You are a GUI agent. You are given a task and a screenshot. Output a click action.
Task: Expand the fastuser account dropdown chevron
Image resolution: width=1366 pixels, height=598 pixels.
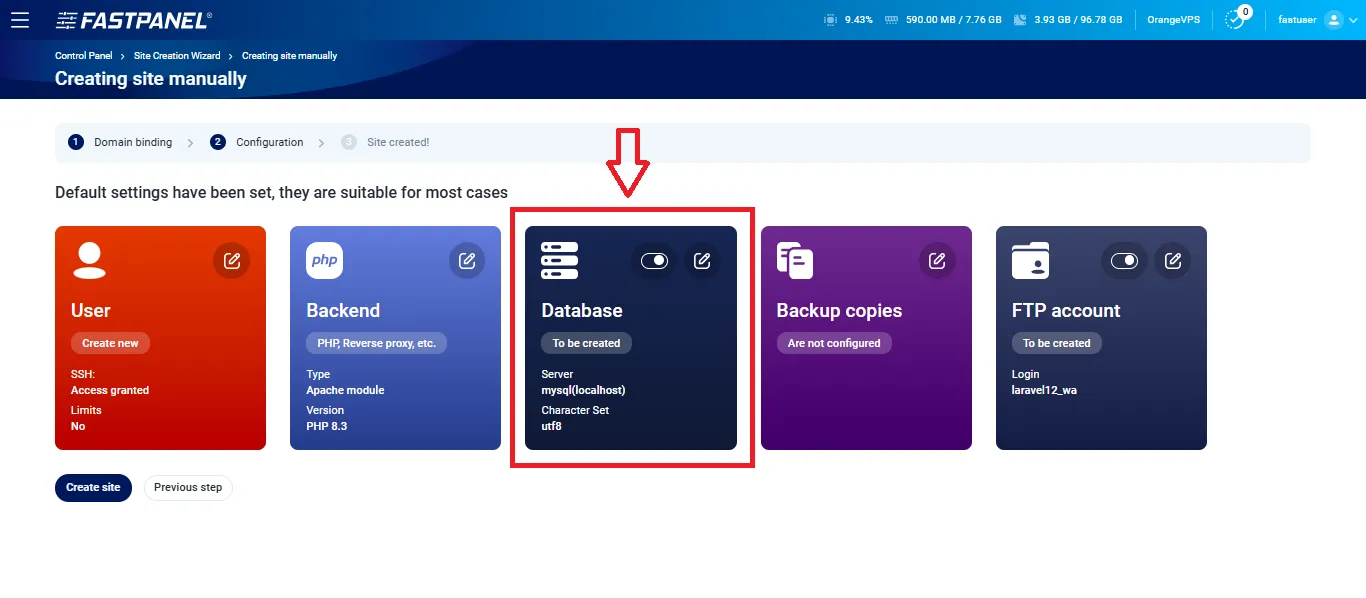pyautogui.click(x=1354, y=19)
